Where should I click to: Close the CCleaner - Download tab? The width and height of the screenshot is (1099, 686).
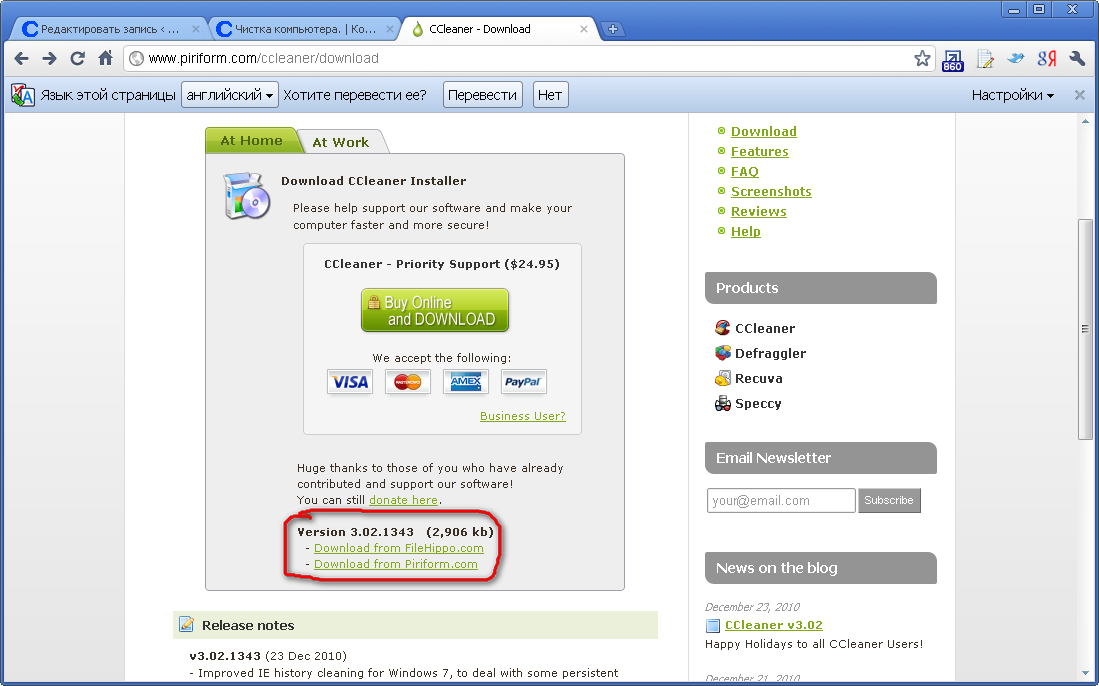point(584,29)
